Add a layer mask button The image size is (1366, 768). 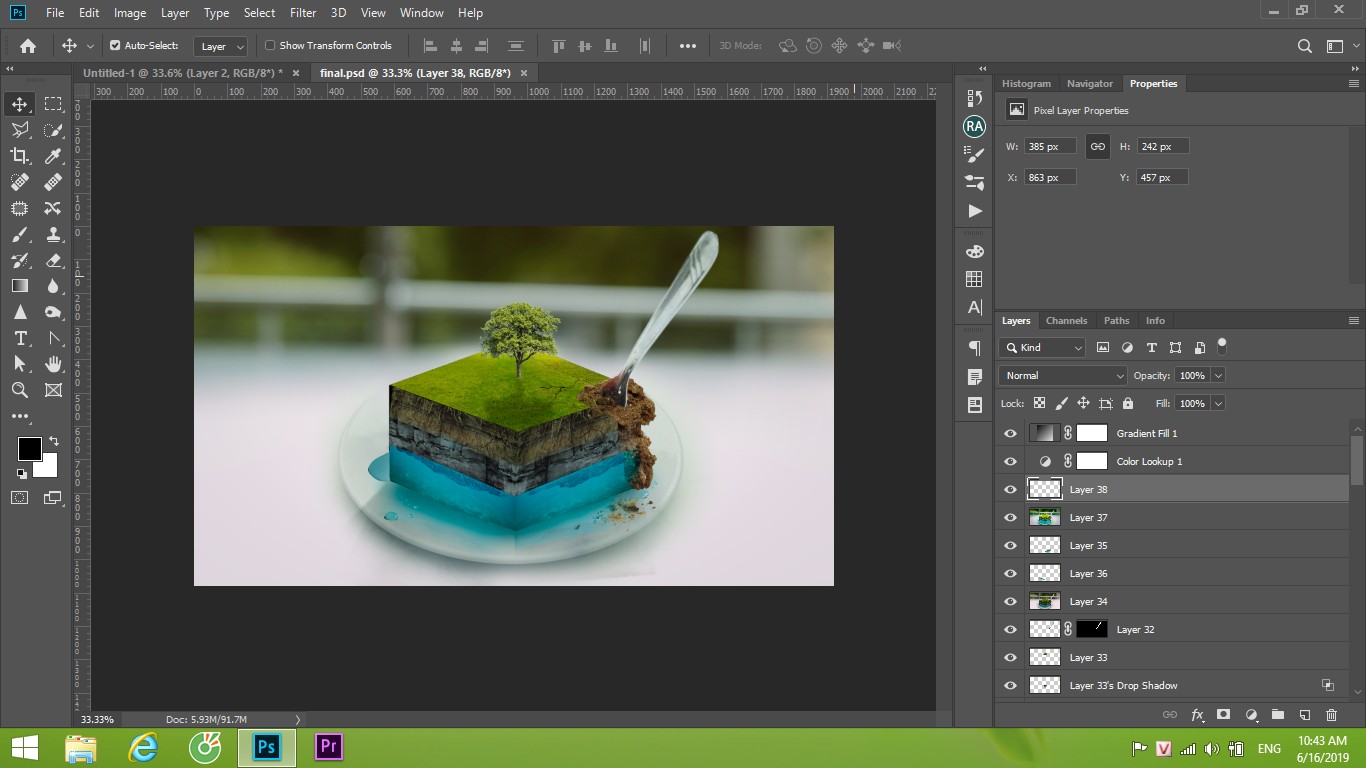[x=1223, y=715]
